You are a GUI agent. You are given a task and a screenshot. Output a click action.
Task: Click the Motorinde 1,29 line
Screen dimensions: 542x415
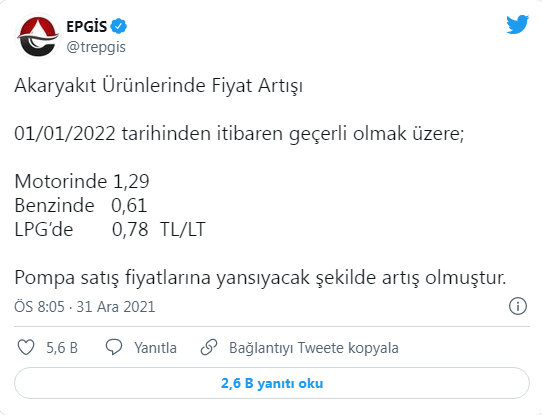[x=82, y=181]
